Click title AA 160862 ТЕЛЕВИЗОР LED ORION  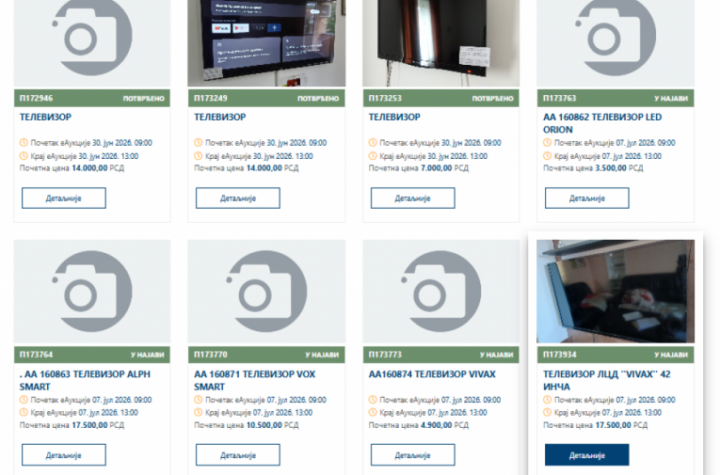point(602,123)
